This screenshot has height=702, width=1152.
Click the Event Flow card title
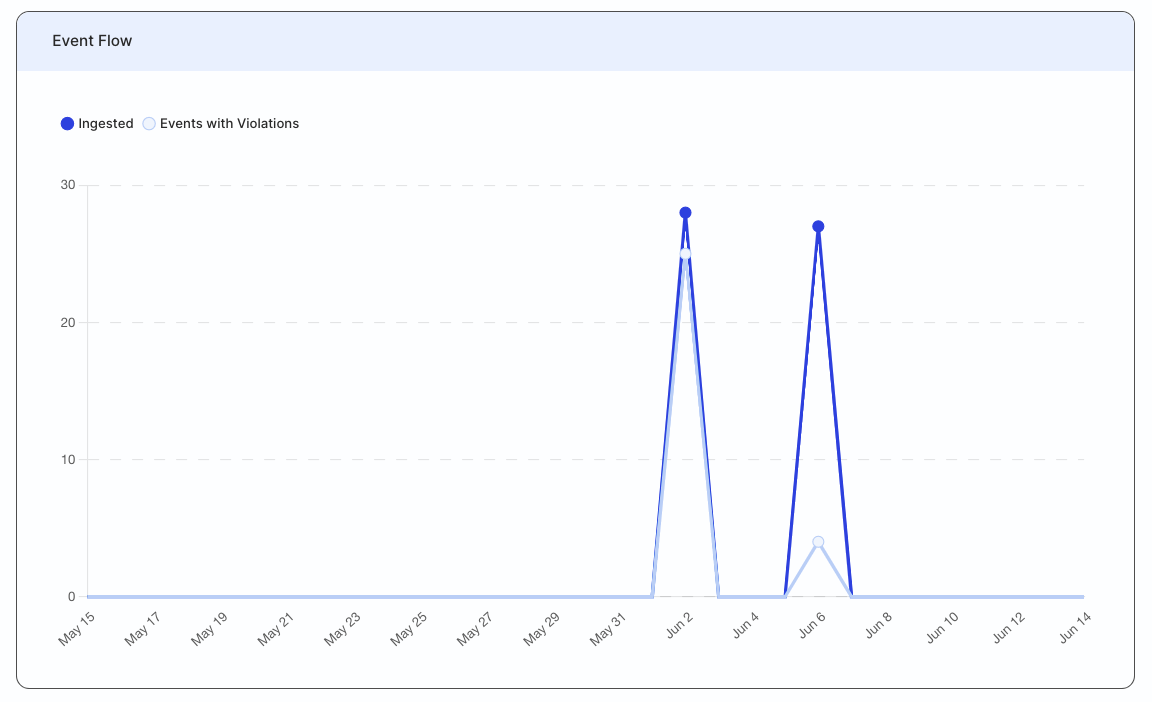coord(92,41)
